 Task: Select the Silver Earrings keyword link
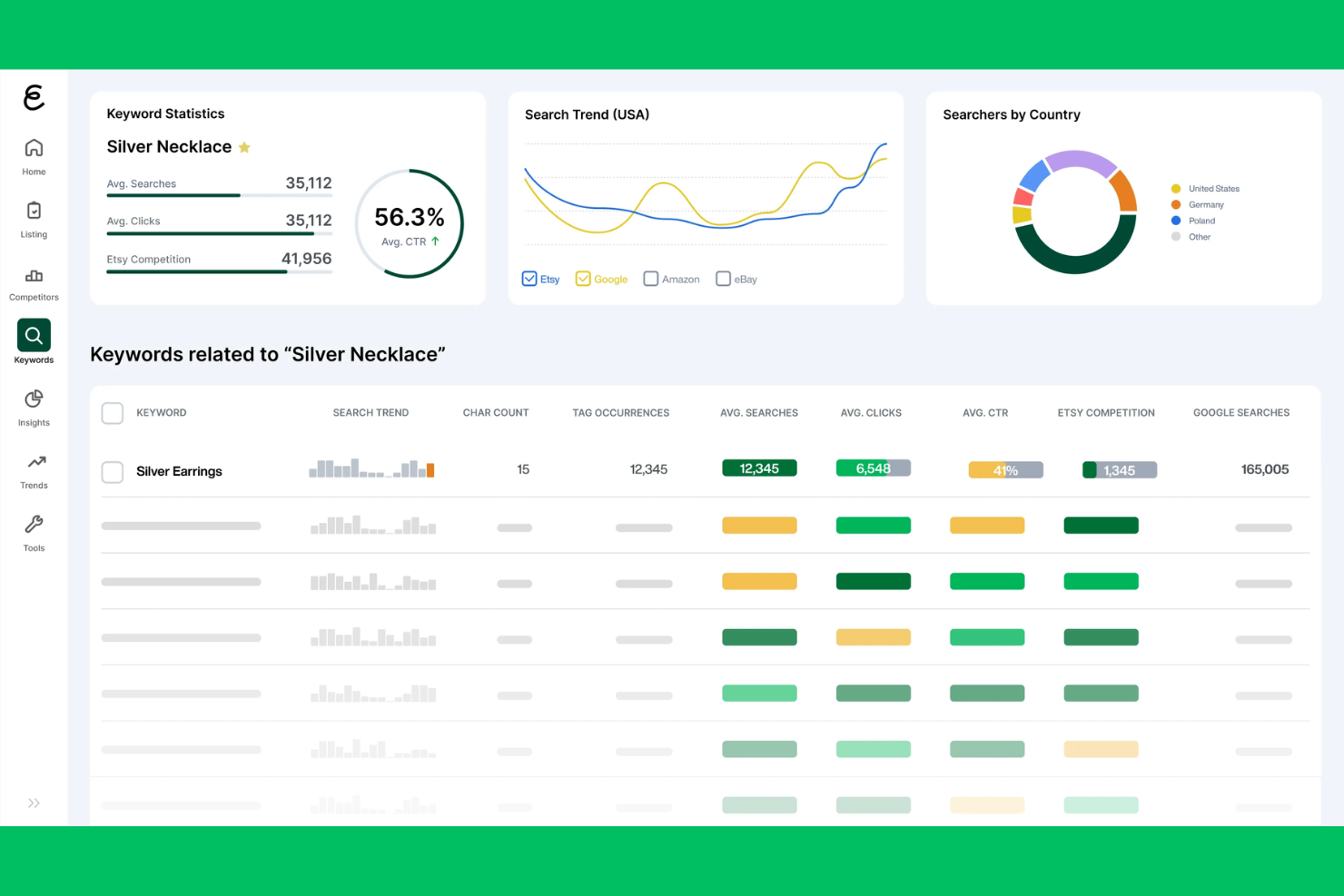[178, 471]
